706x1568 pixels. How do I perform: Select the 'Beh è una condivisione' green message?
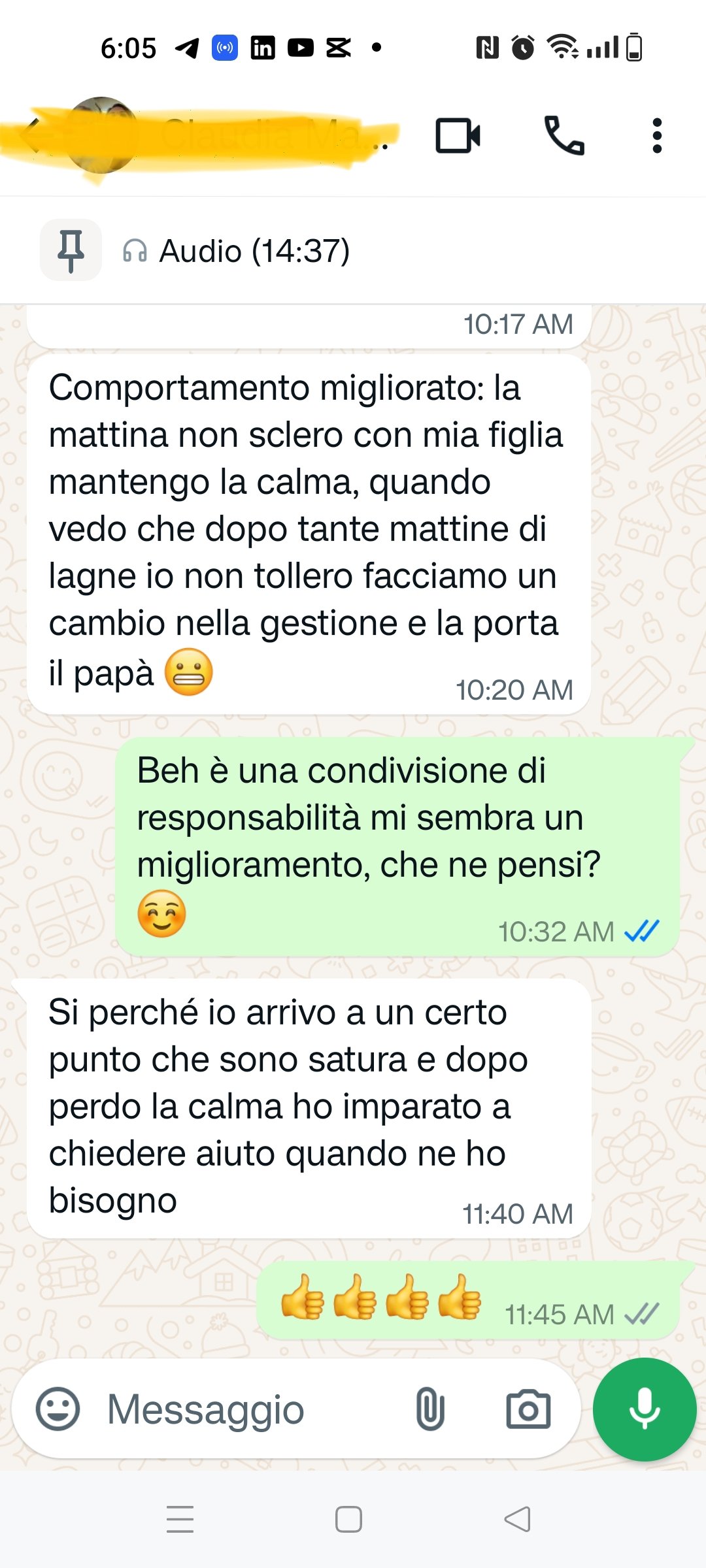point(397,847)
